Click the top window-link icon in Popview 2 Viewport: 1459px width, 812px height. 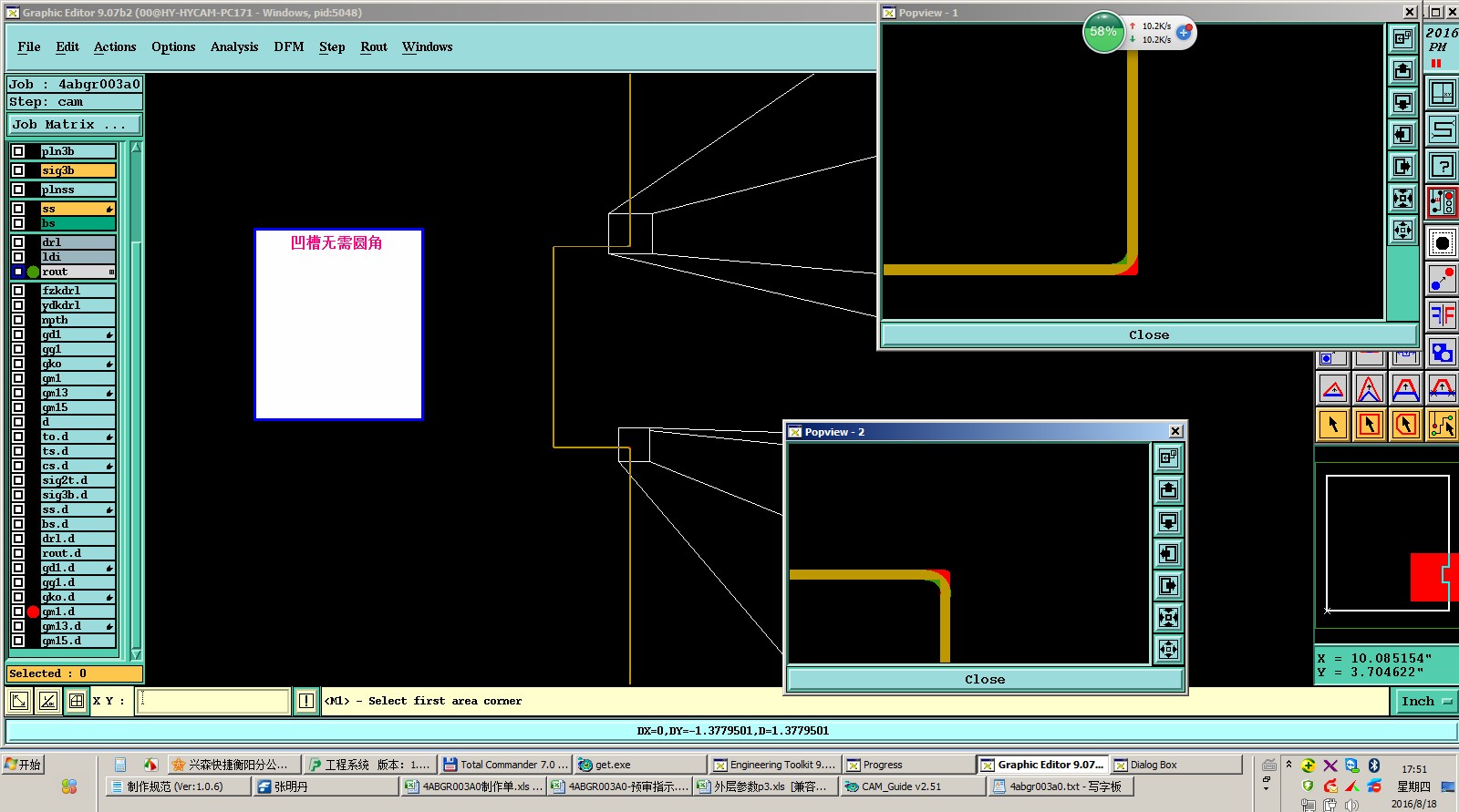(x=1168, y=458)
